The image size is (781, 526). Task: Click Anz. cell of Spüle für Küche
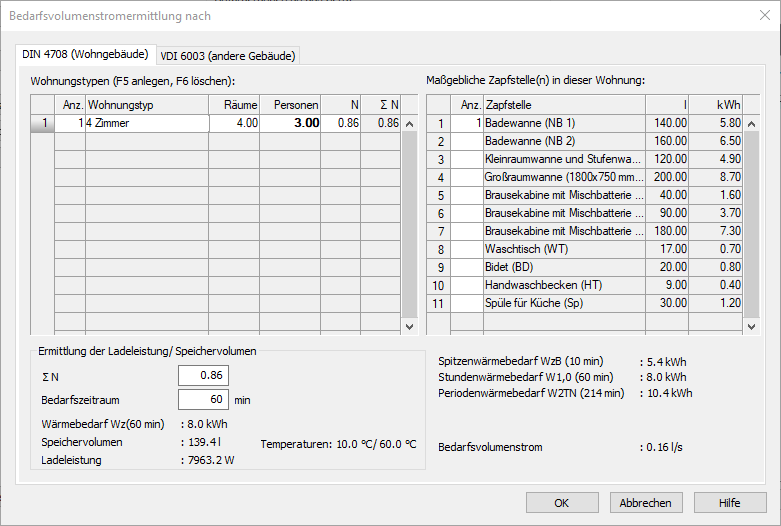tap(467, 303)
